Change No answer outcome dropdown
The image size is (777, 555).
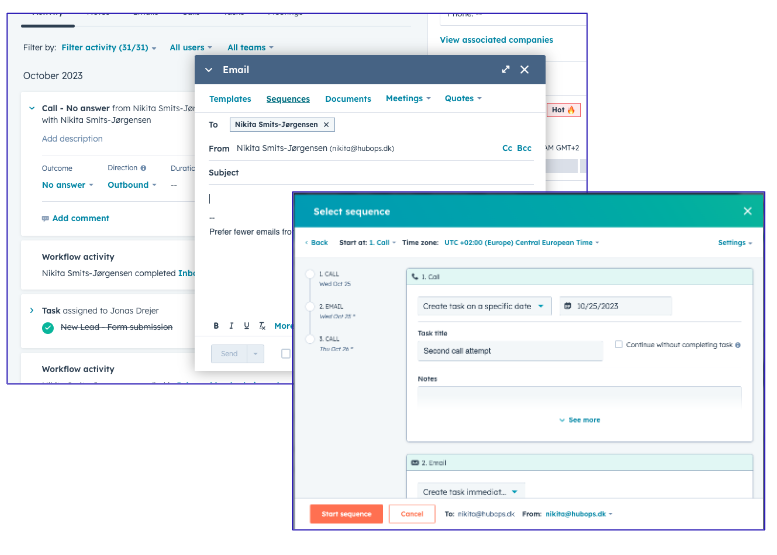tap(67, 185)
